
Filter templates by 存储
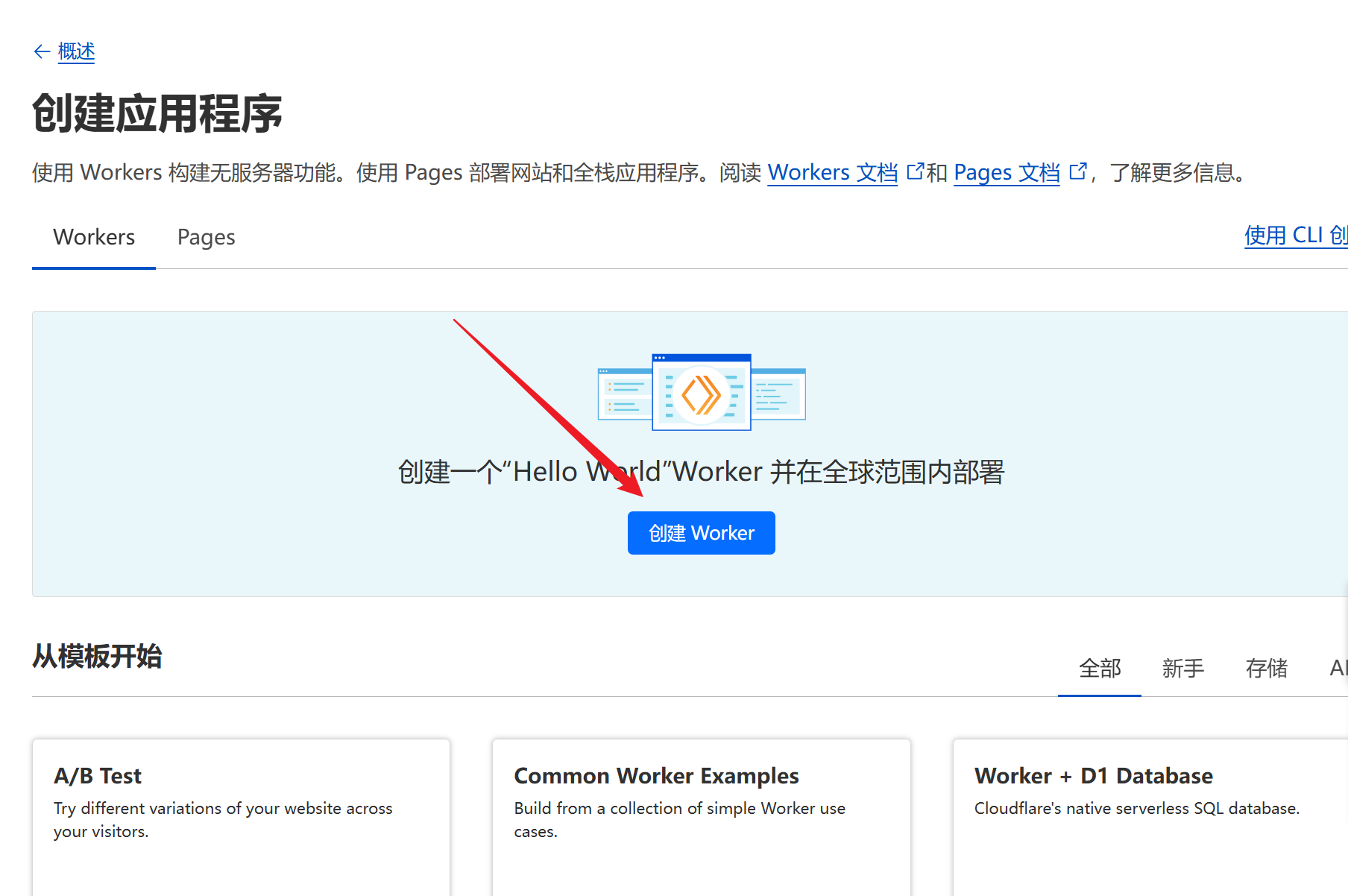[1266, 668]
